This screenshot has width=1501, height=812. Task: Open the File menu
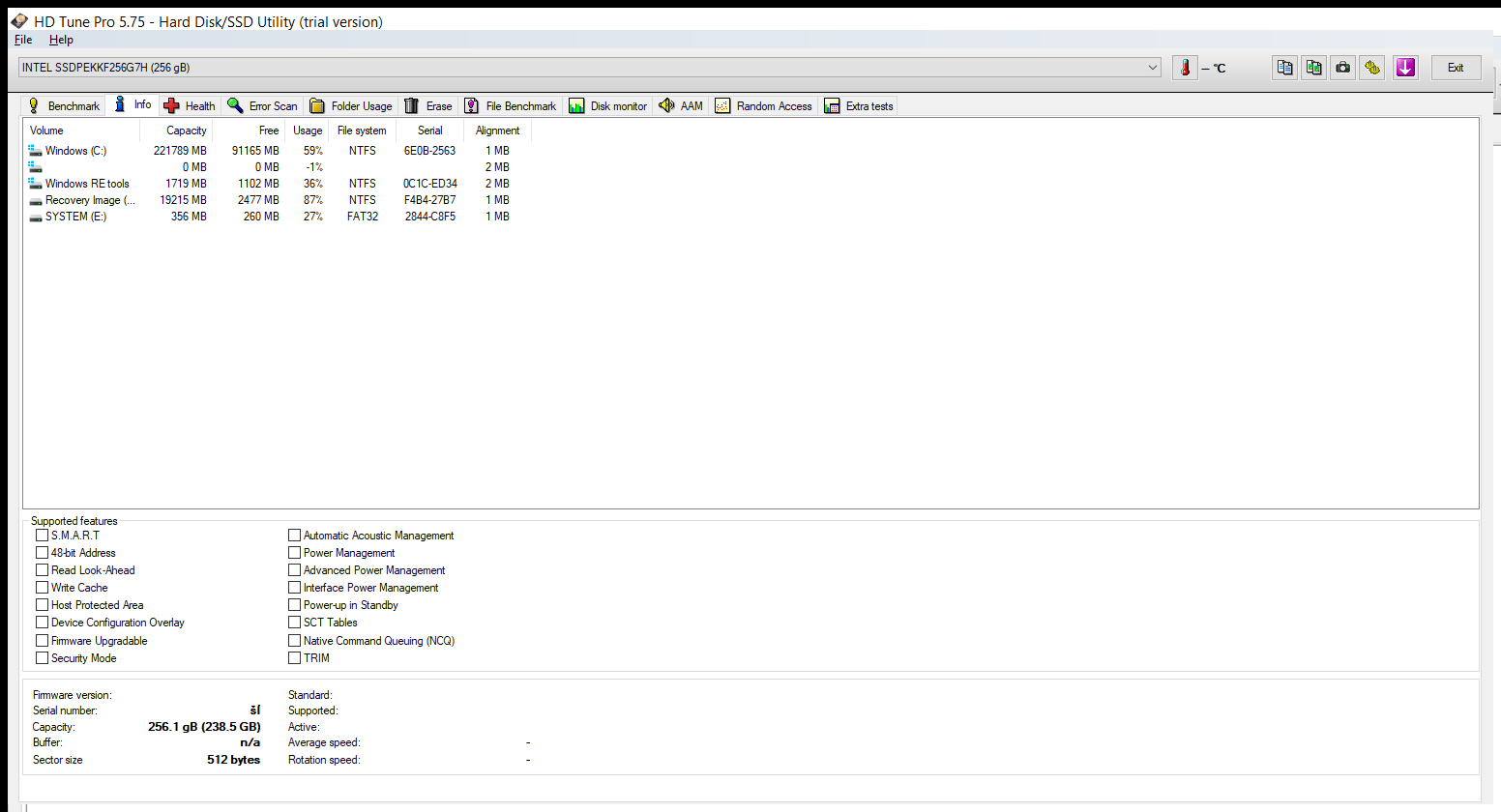pos(23,40)
